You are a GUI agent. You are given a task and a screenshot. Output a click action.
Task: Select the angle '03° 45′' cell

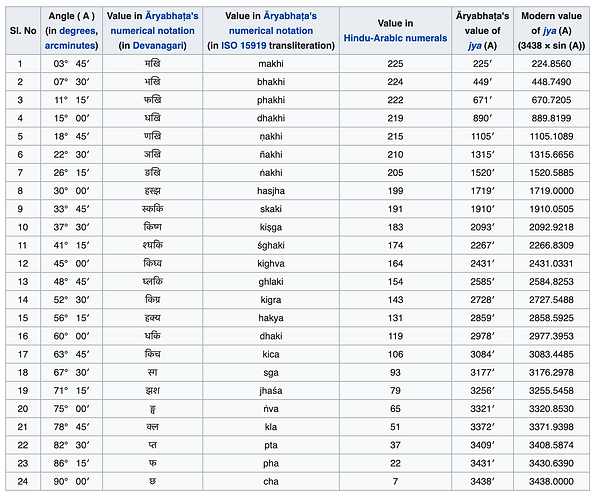(x=72, y=64)
